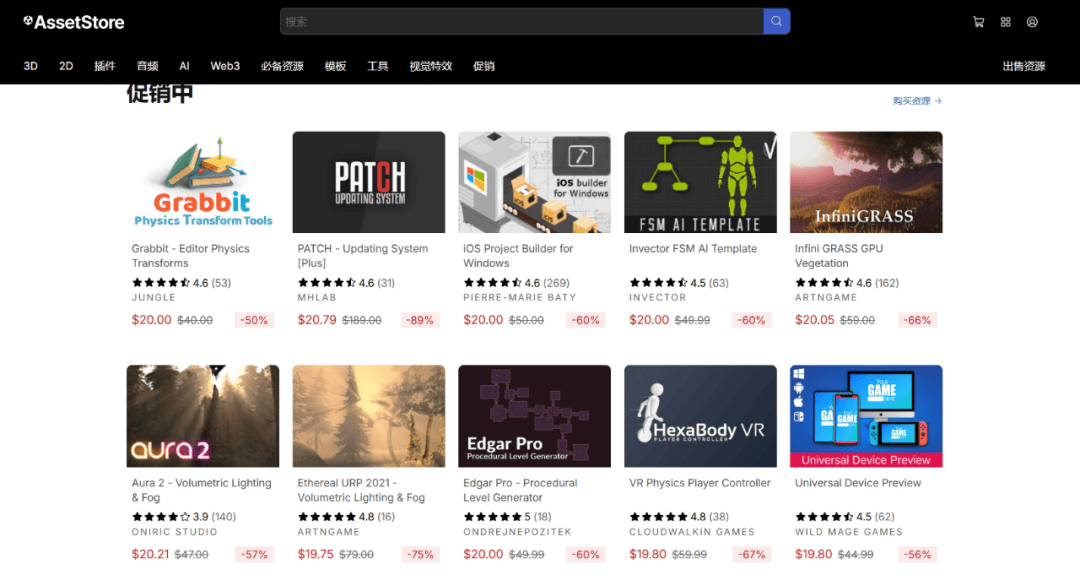Image resolution: width=1080 pixels, height=575 pixels.
Task: Open the InfiniGRASS thumbnail
Action: pos(866,182)
